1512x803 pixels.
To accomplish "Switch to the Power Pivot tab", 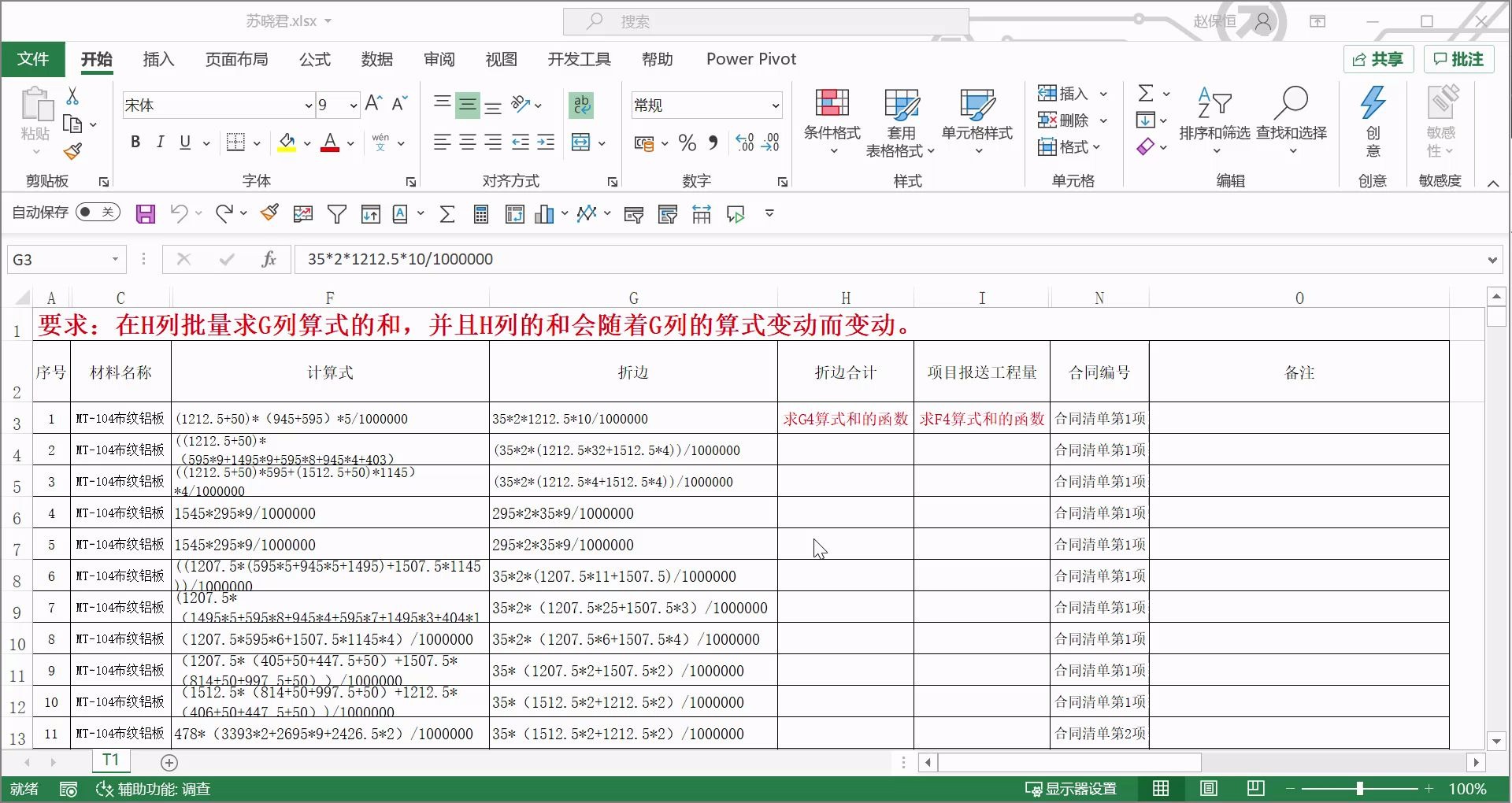I will [751, 59].
